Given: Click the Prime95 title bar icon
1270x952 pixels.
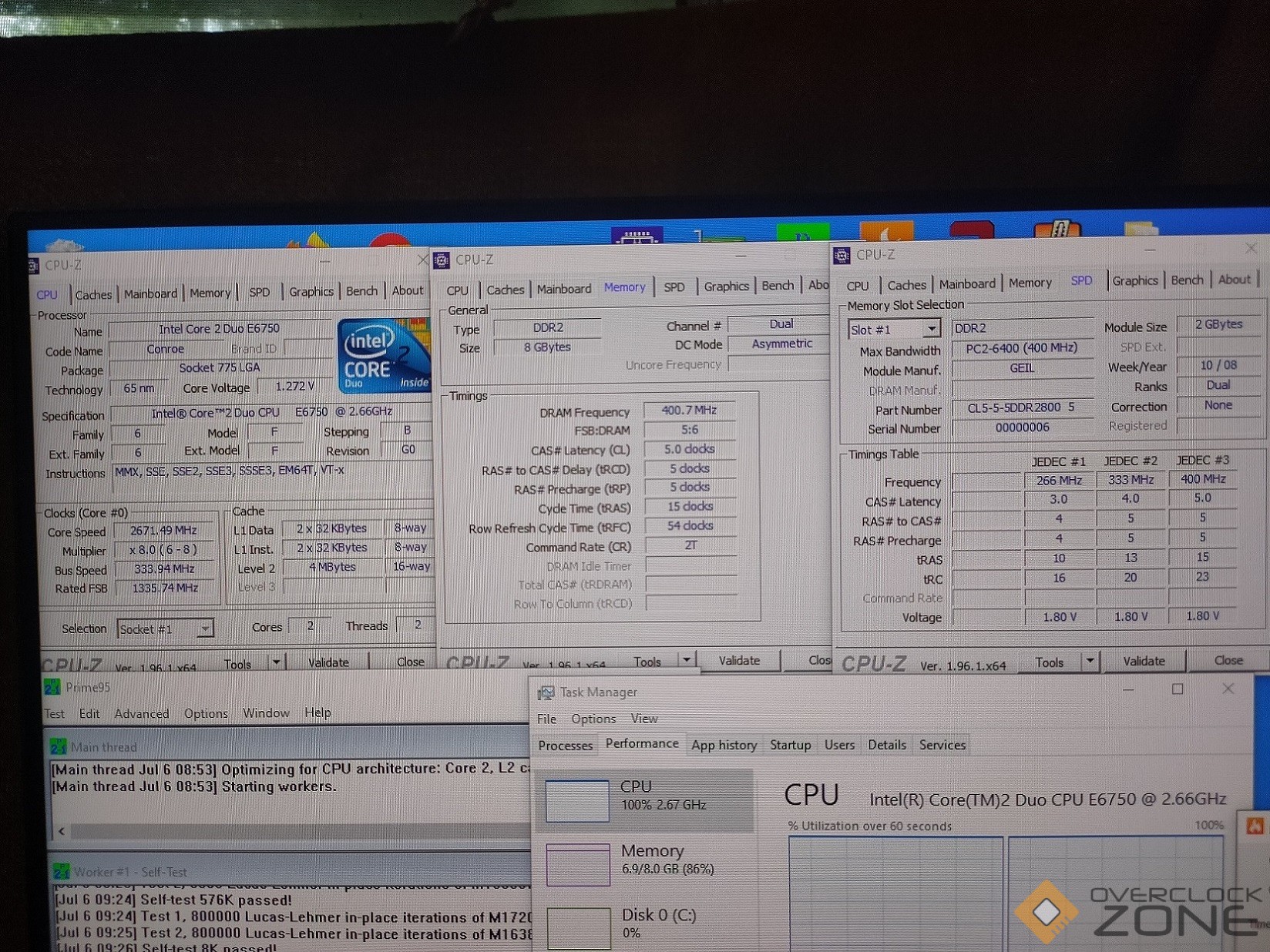Looking at the screenshot, I should [52, 687].
